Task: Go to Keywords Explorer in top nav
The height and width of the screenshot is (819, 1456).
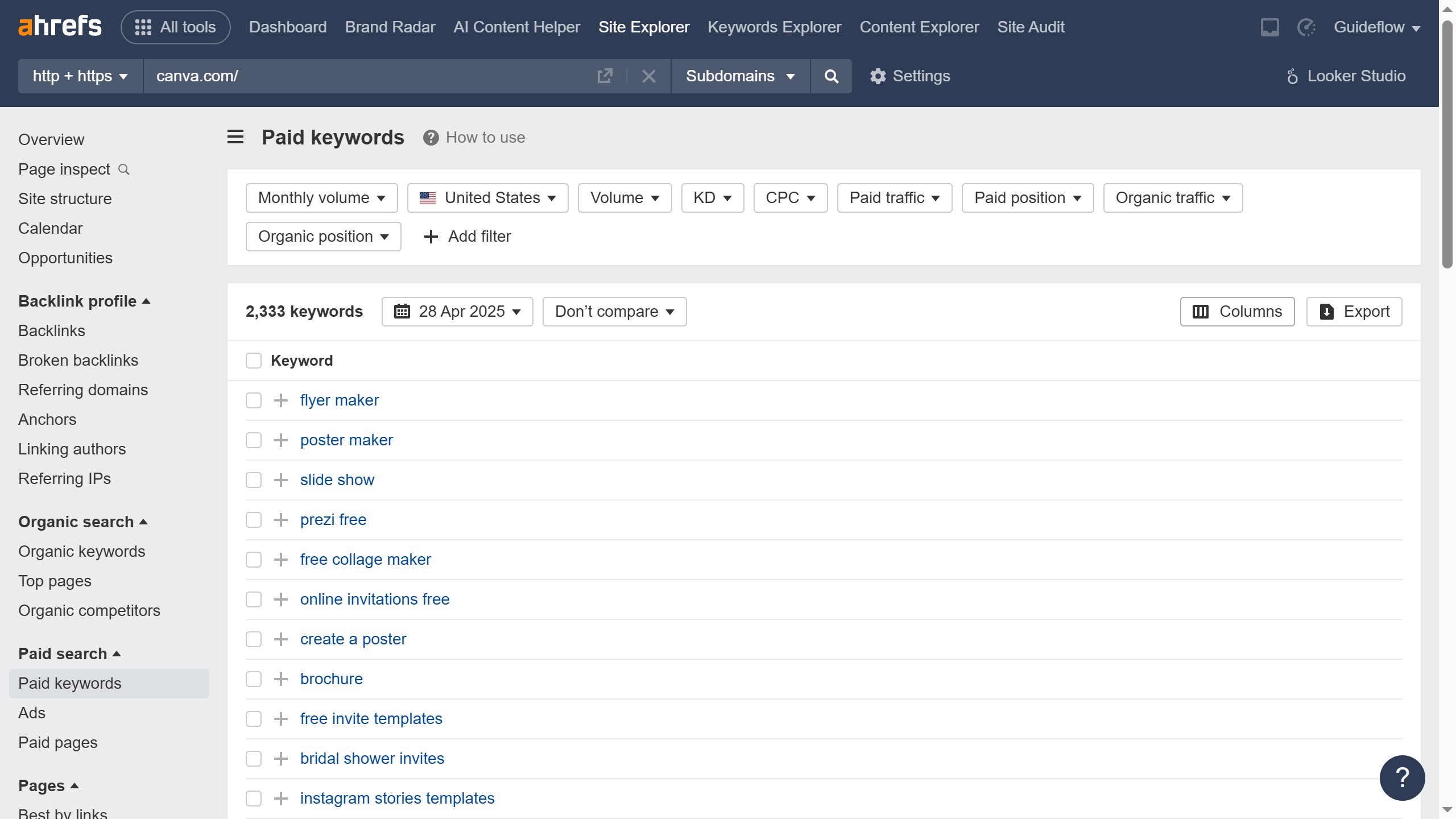Action: 774,27
